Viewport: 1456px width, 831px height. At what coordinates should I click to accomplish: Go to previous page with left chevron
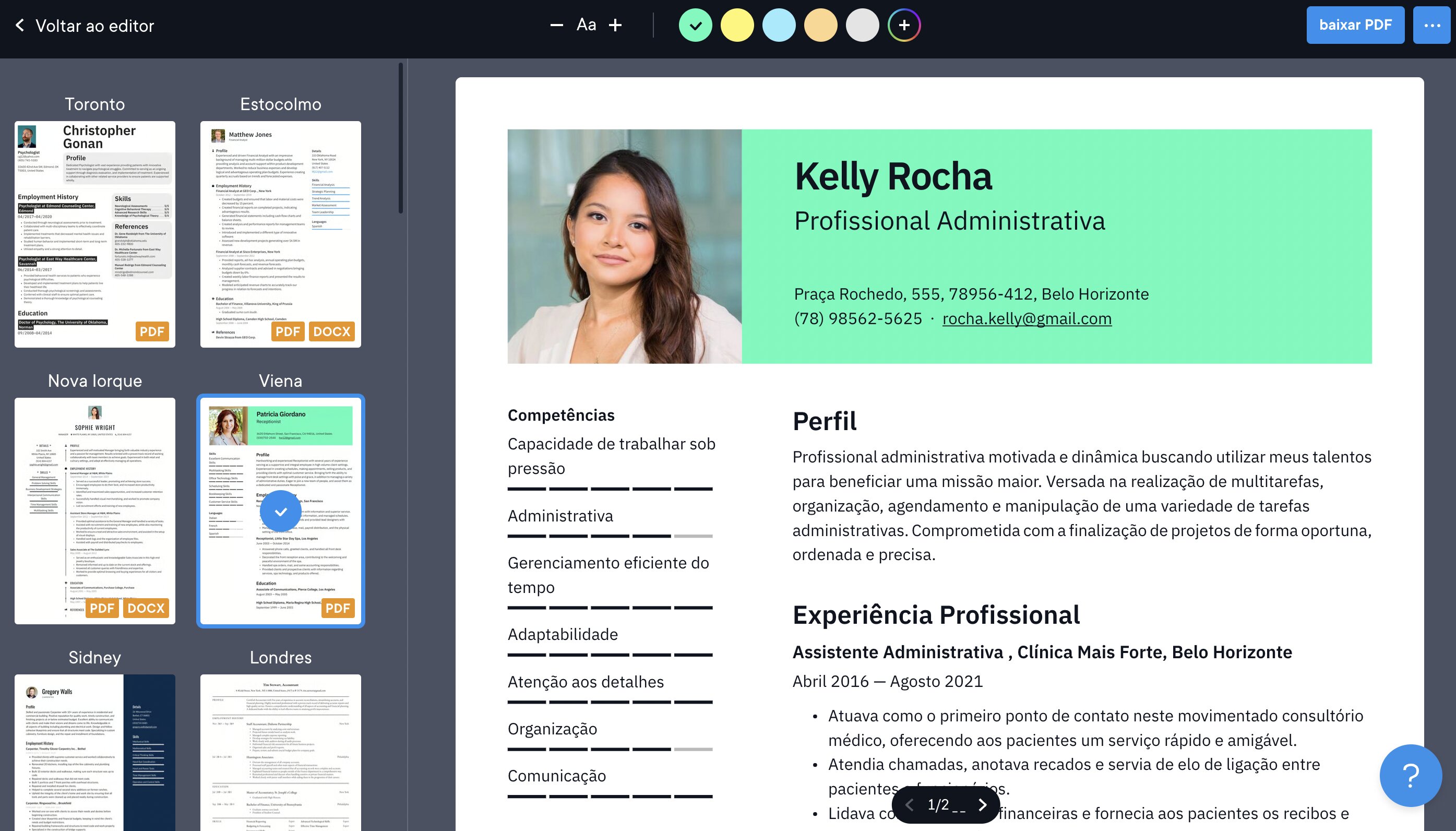click(x=910, y=805)
